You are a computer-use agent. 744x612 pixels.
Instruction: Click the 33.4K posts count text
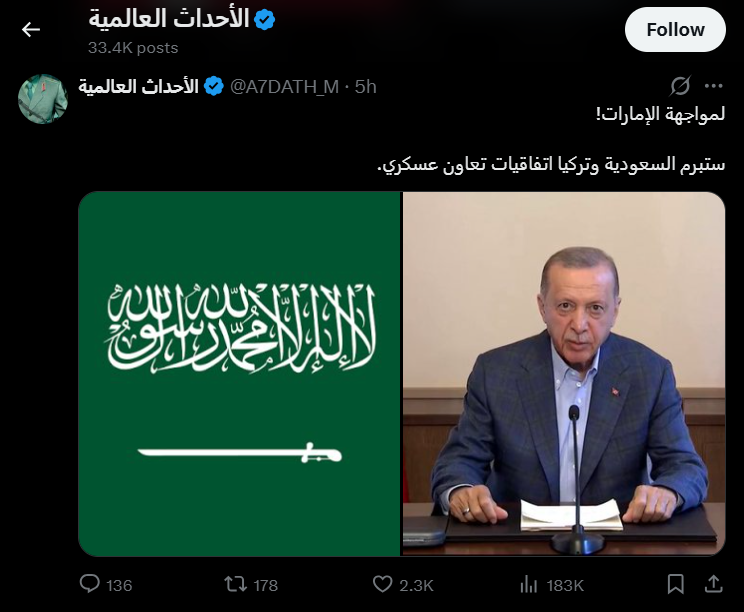pyautogui.click(x=133, y=47)
